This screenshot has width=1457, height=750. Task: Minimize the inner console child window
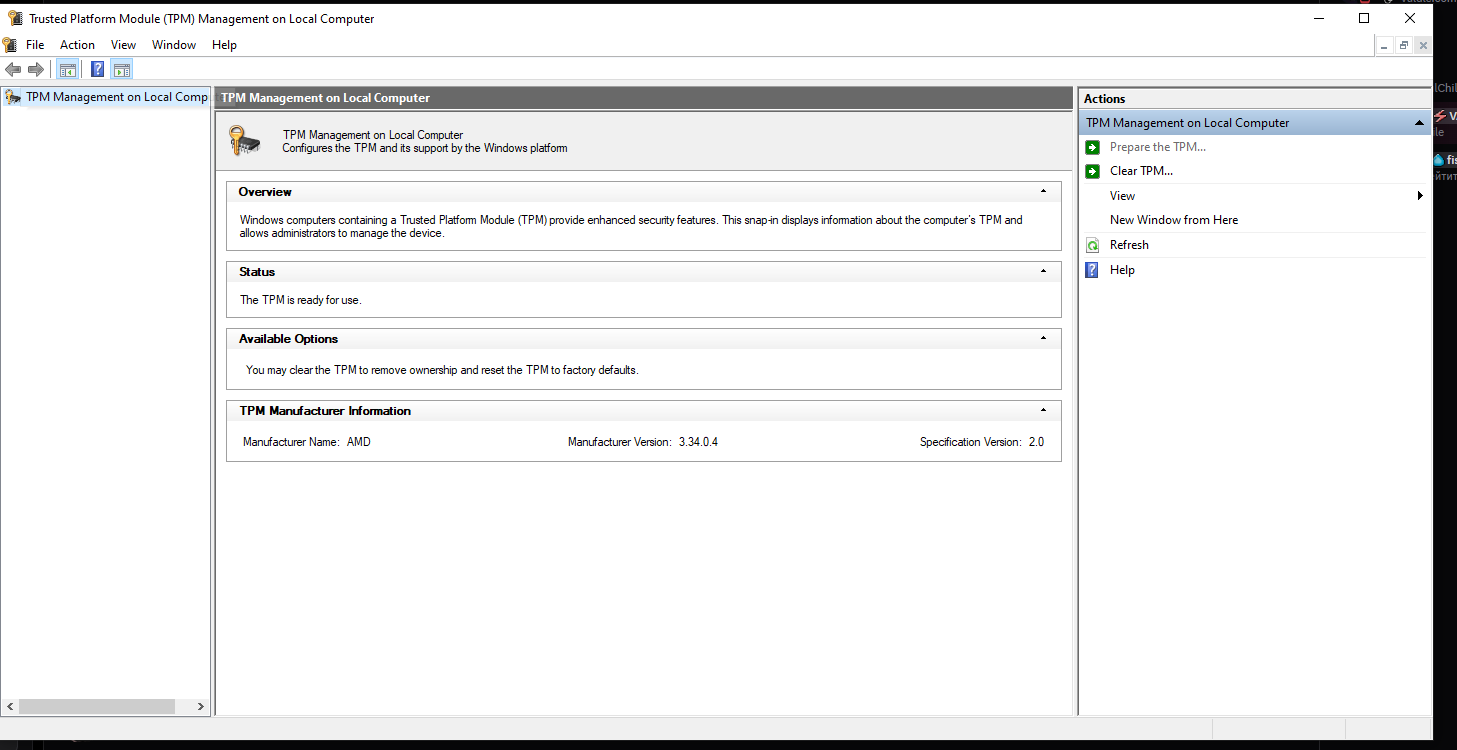tap(1384, 46)
